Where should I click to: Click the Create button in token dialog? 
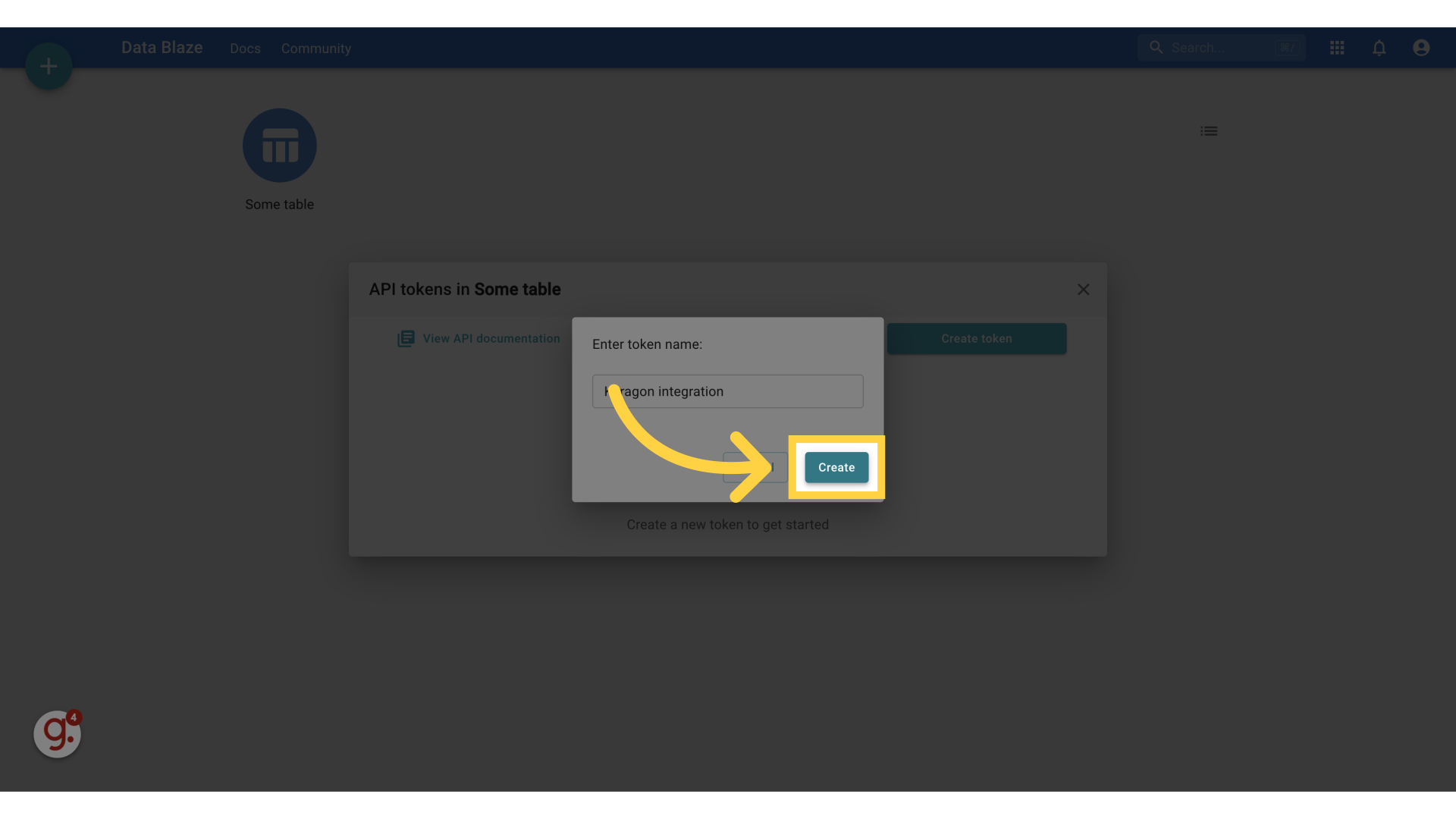[x=836, y=467]
